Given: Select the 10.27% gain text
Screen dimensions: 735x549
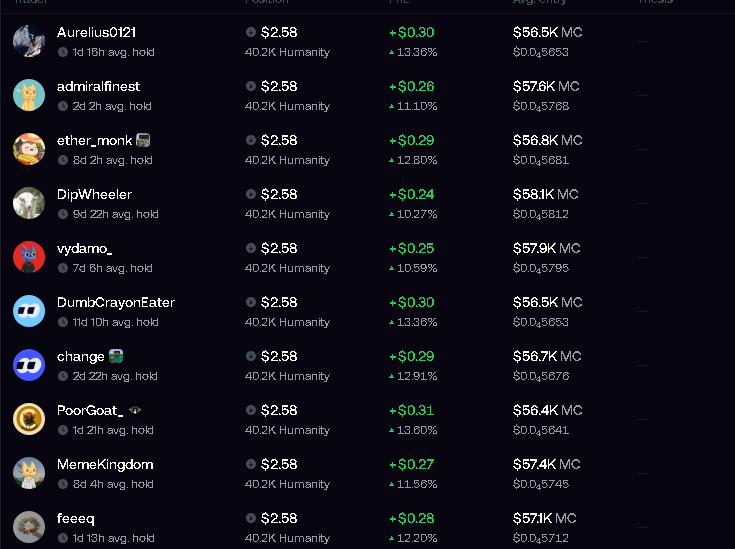Looking at the screenshot, I should (x=417, y=214).
